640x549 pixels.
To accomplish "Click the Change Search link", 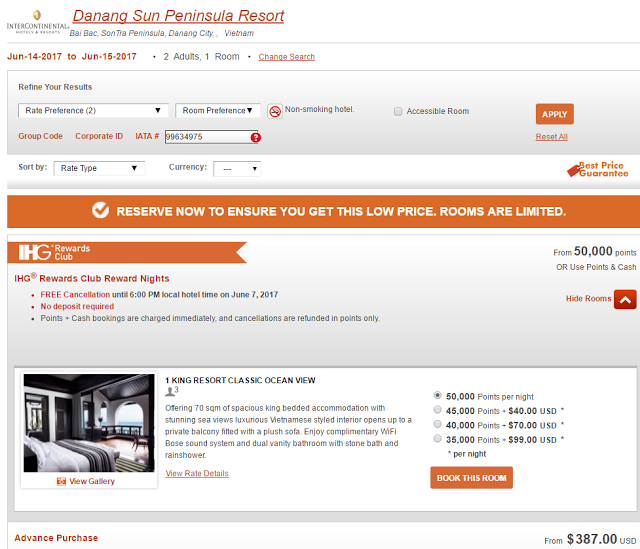I will click(287, 57).
